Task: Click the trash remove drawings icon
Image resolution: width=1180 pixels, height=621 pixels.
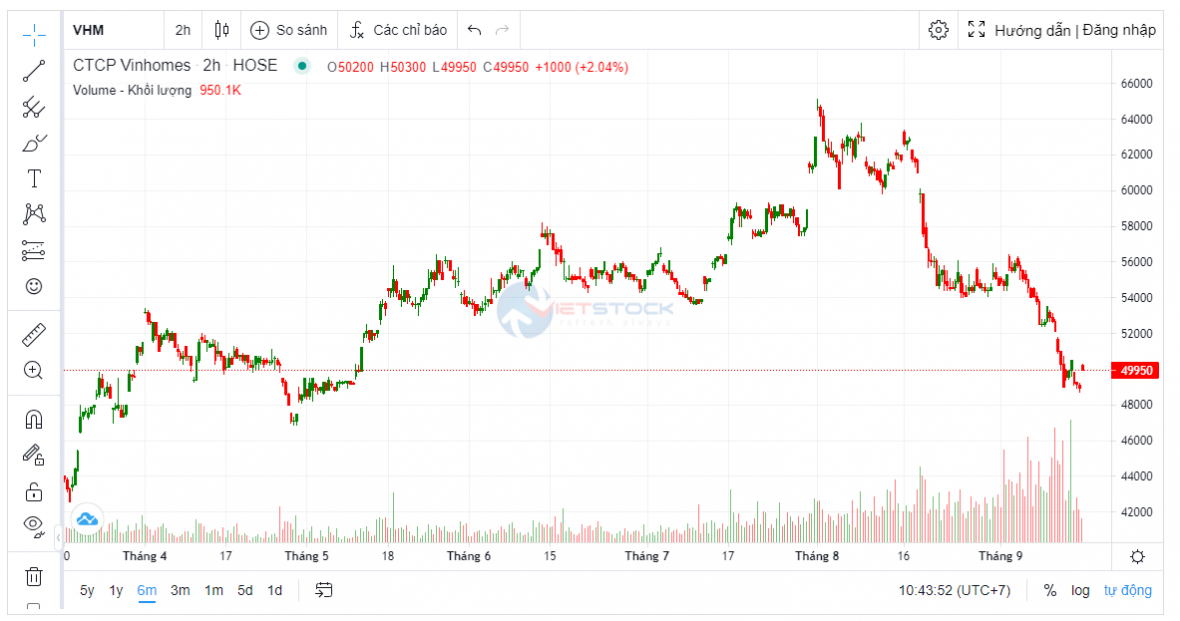Action: click(x=34, y=575)
